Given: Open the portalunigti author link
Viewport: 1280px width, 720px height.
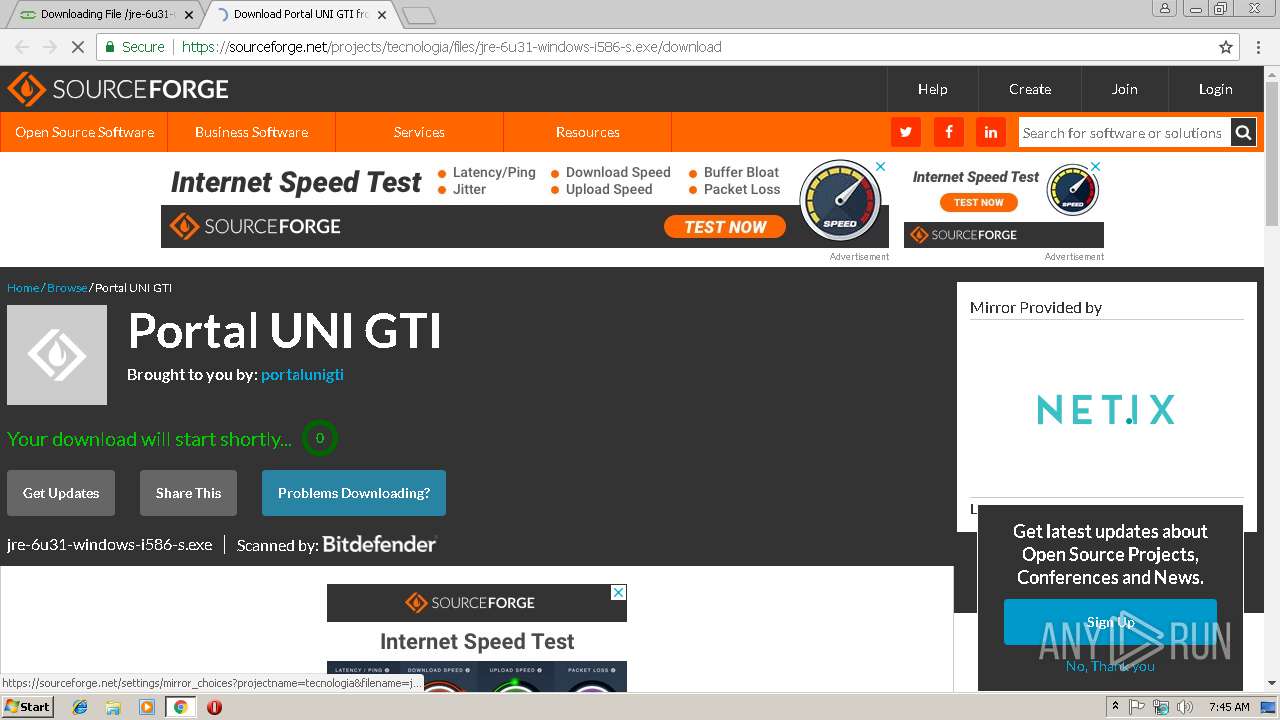Looking at the screenshot, I should coord(302,375).
